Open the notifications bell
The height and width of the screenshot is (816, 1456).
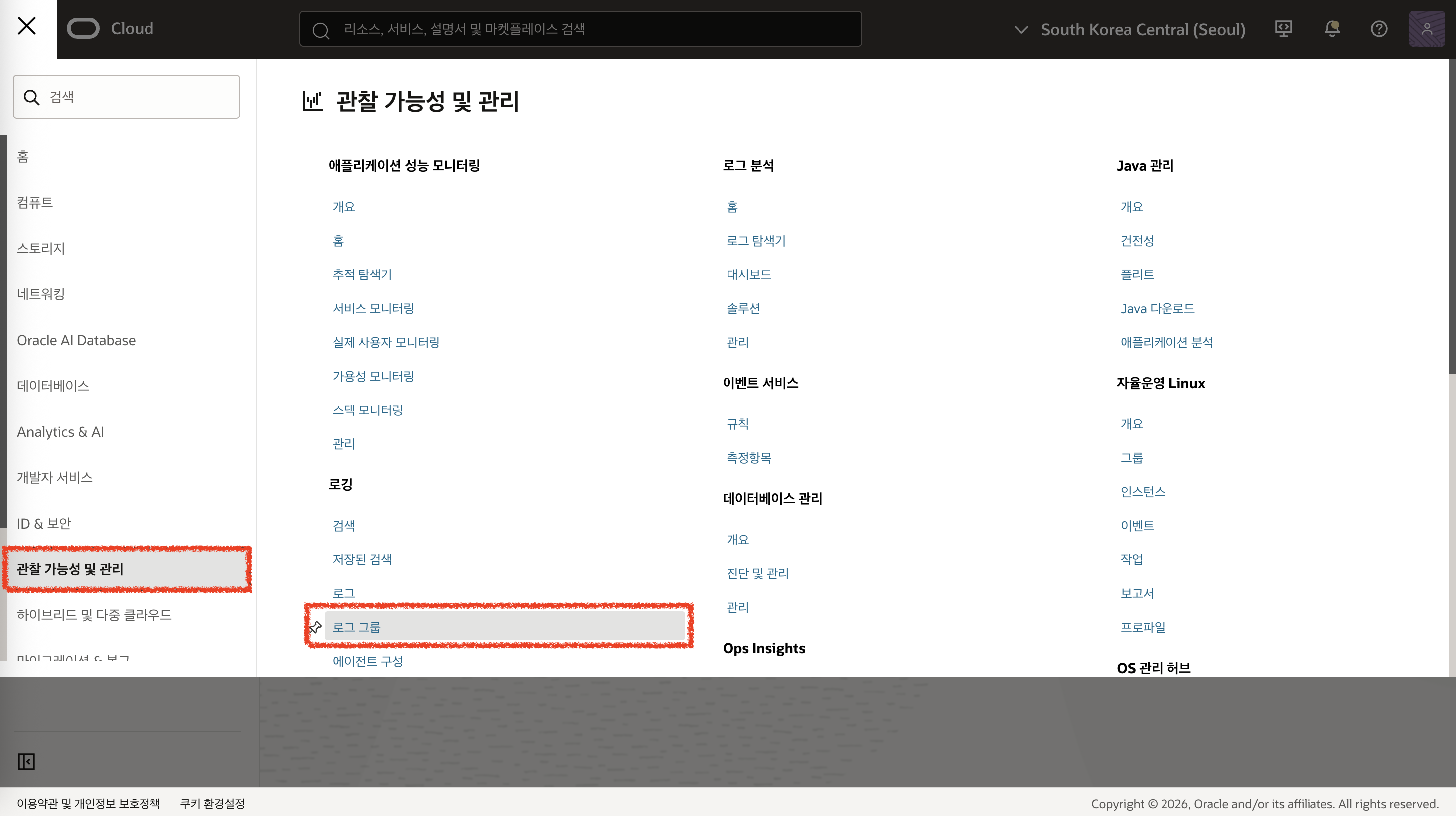[x=1331, y=29]
